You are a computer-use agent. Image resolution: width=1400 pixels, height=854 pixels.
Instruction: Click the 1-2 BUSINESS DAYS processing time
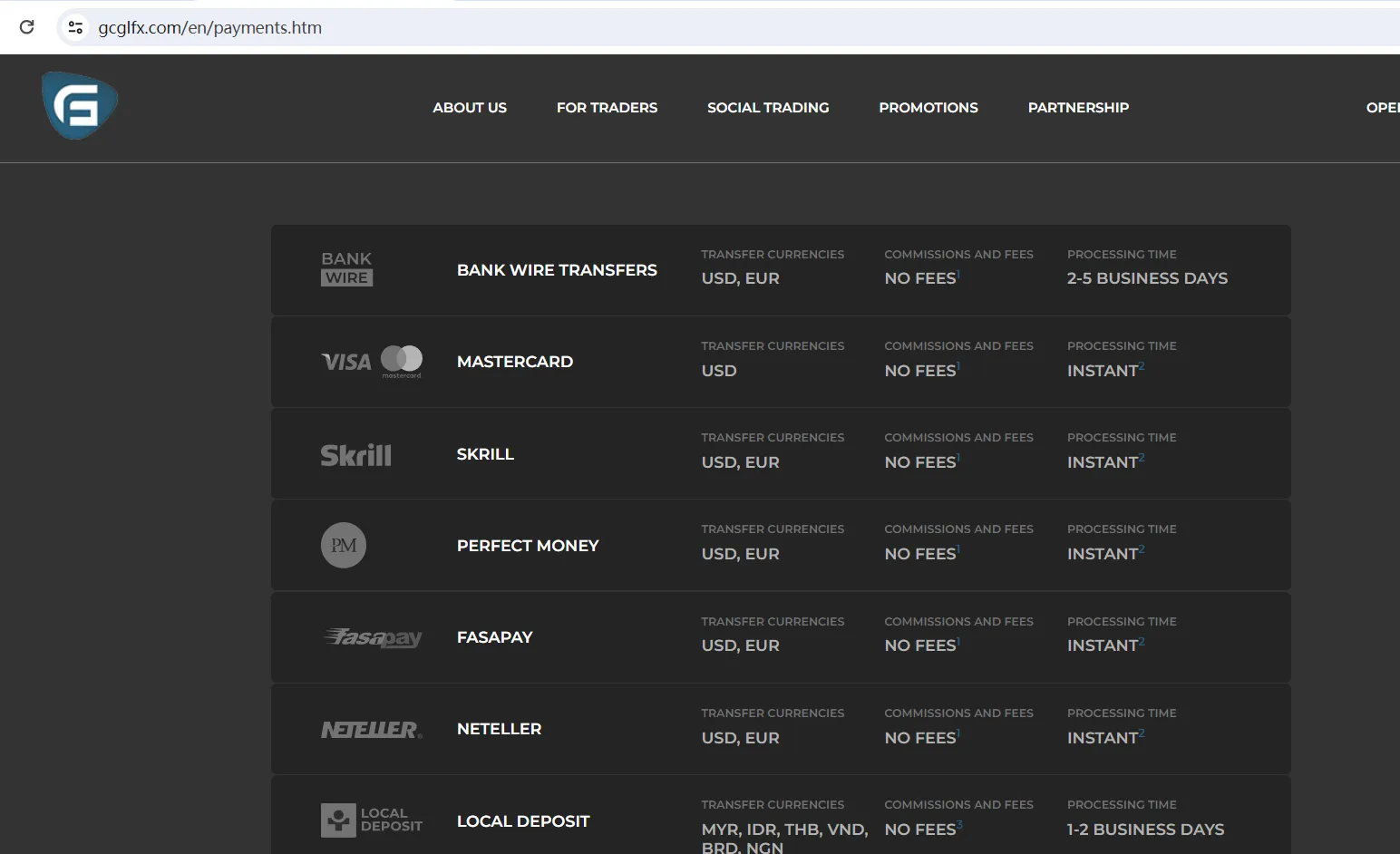pos(1145,830)
